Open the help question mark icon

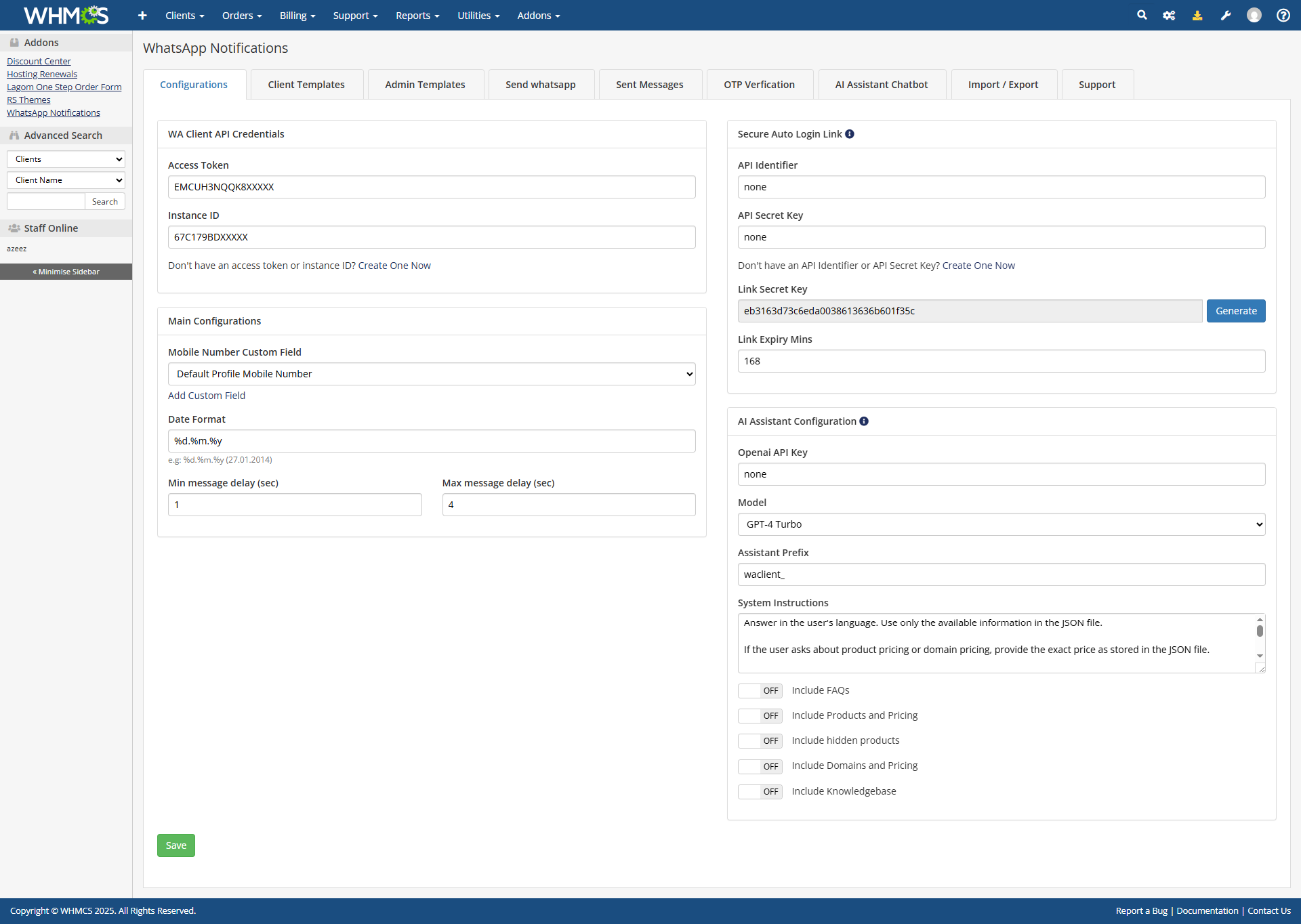point(1283,15)
